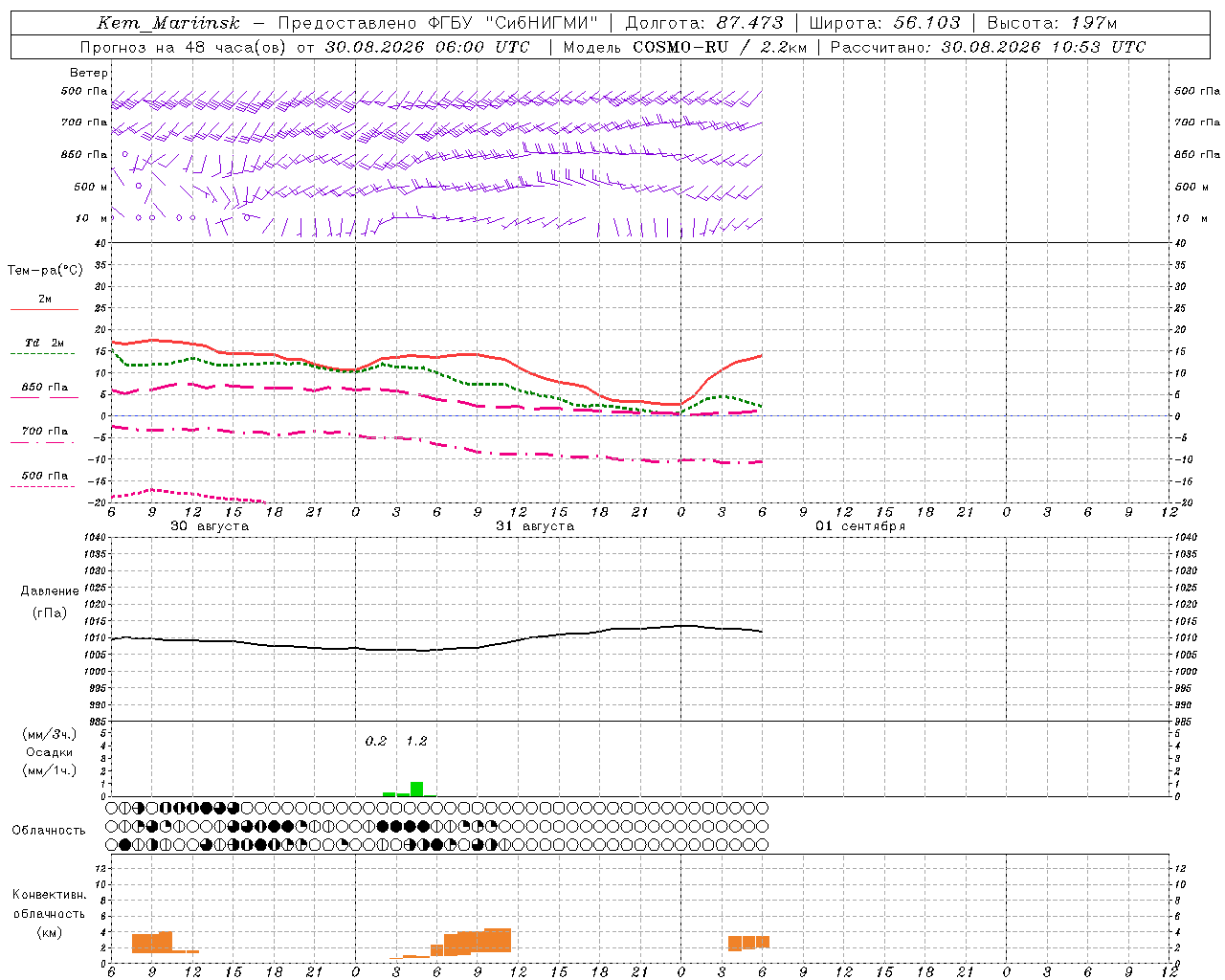Select the Долгота 87.473 longitude value
Viewport: 1225px width, 980px height.
(703, 23)
